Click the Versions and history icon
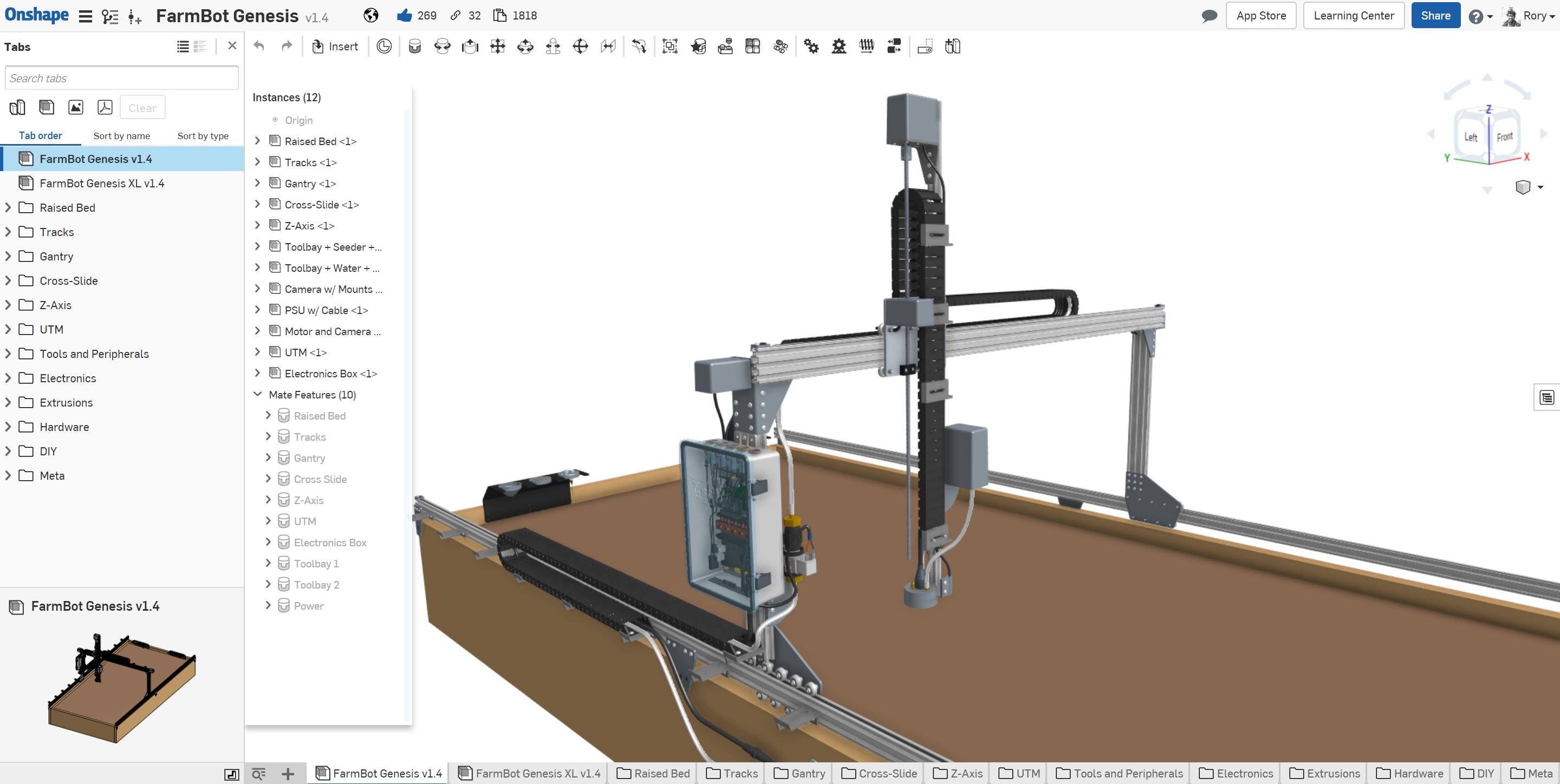The image size is (1560, 784). 385,46
